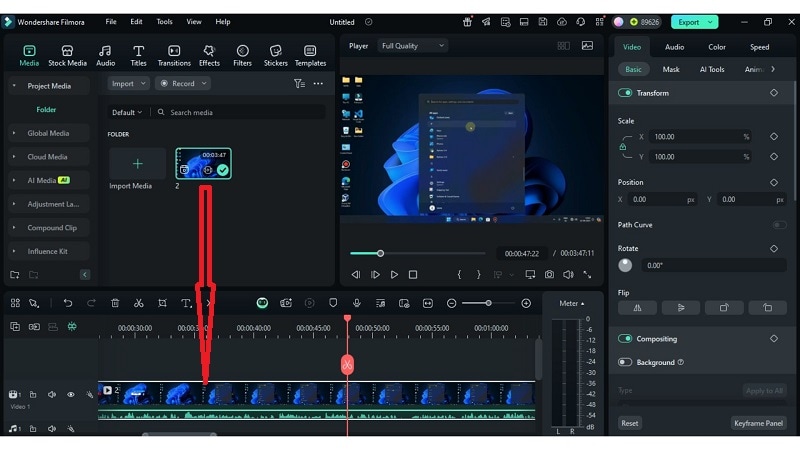Image resolution: width=800 pixels, height=450 pixels.
Task: Click the player progress slider handle
Action: click(x=380, y=253)
